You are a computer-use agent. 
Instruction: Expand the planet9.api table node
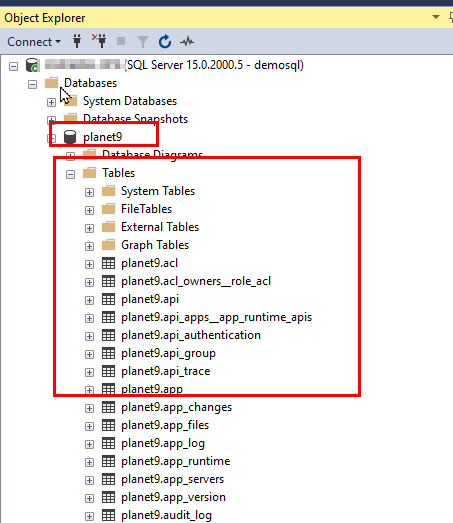[x=89, y=301]
